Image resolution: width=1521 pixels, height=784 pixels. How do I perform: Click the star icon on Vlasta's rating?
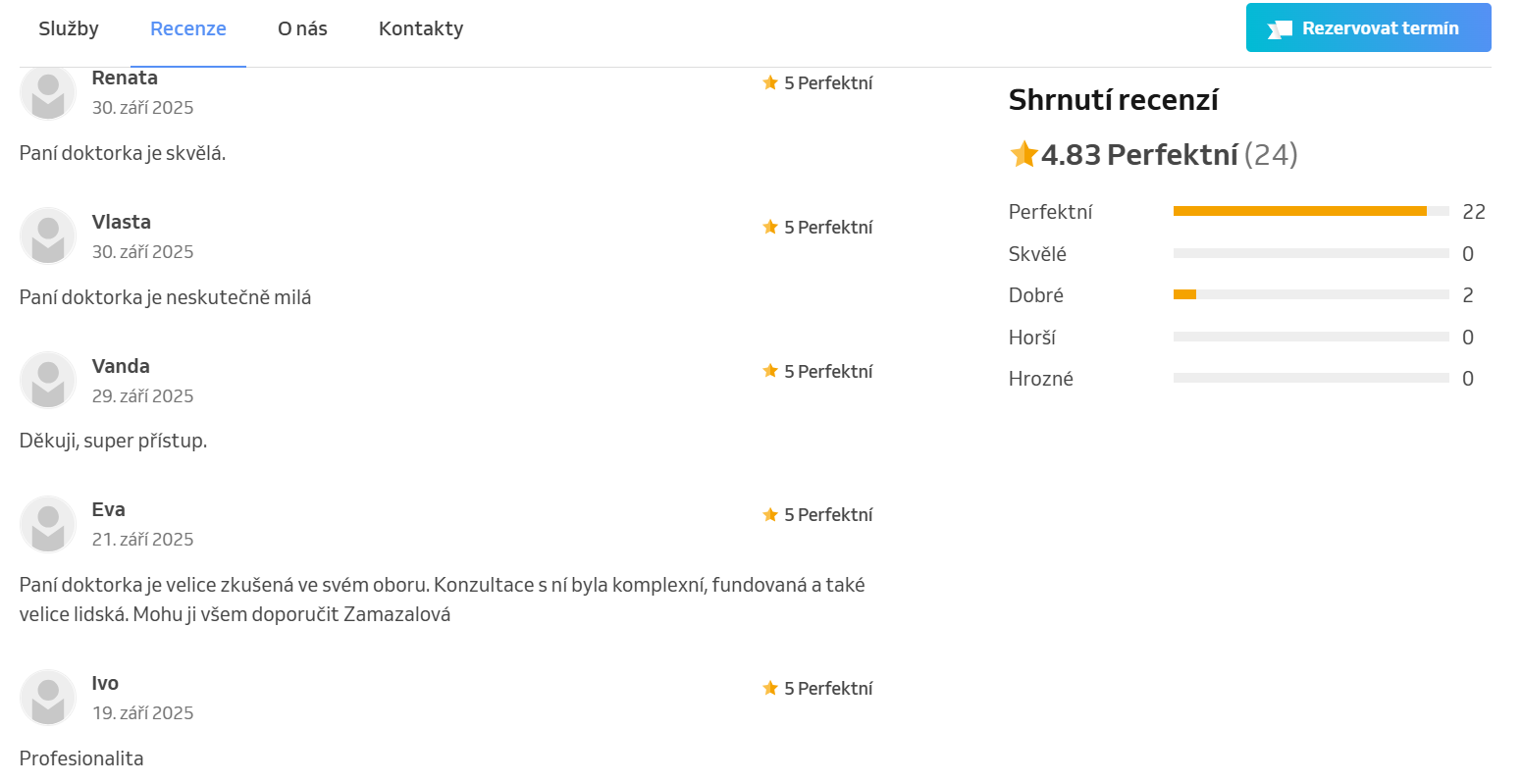pyautogui.click(x=770, y=228)
